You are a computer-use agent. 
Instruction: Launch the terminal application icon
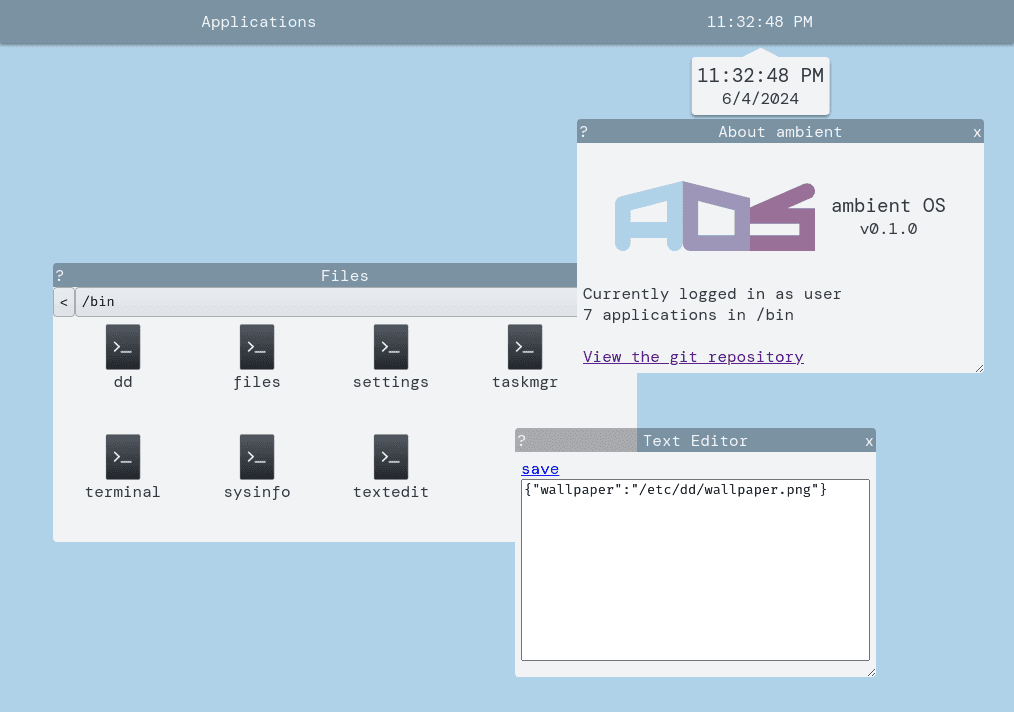pos(123,457)
